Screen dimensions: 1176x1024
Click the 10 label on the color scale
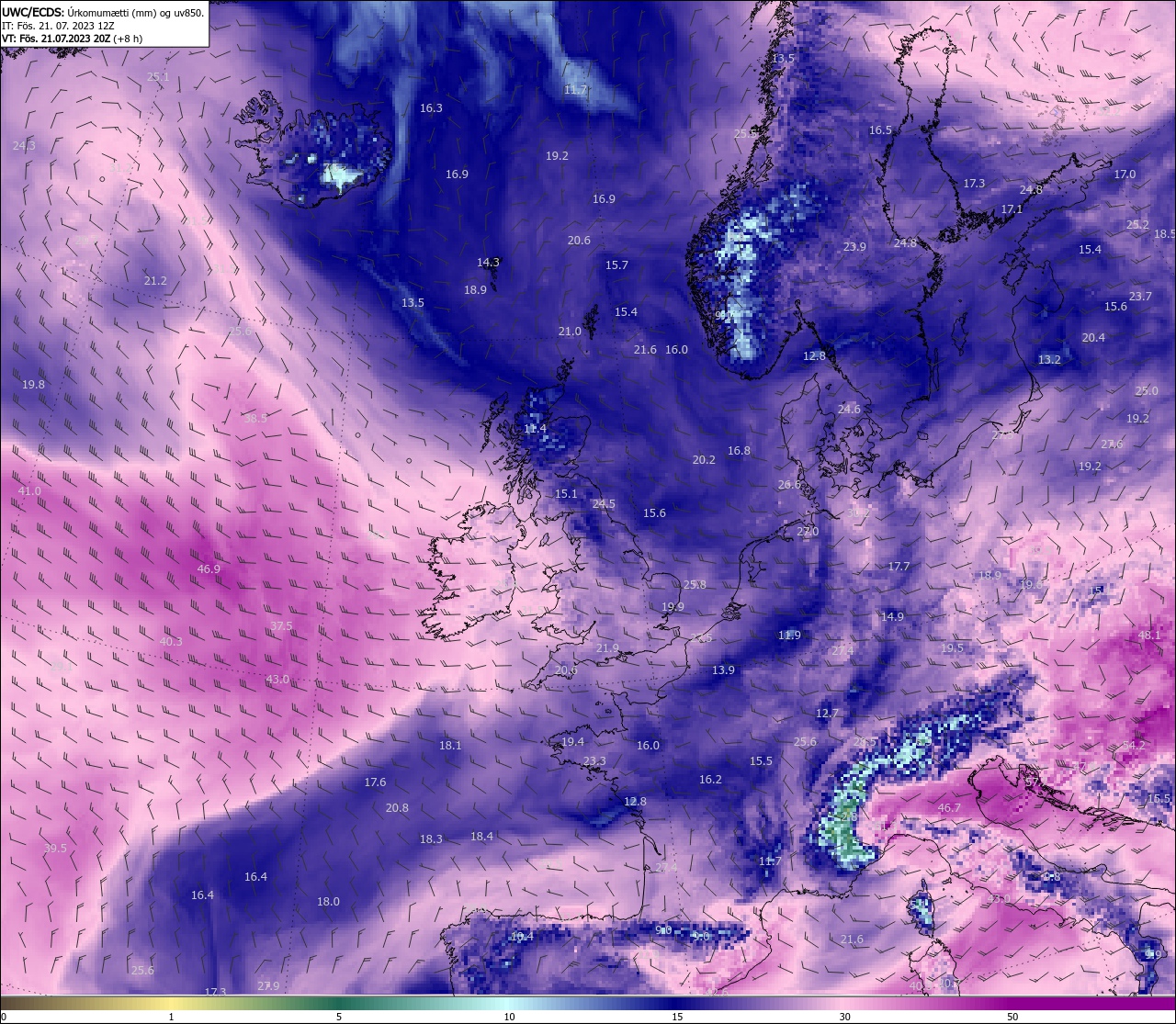[509, 1017]
